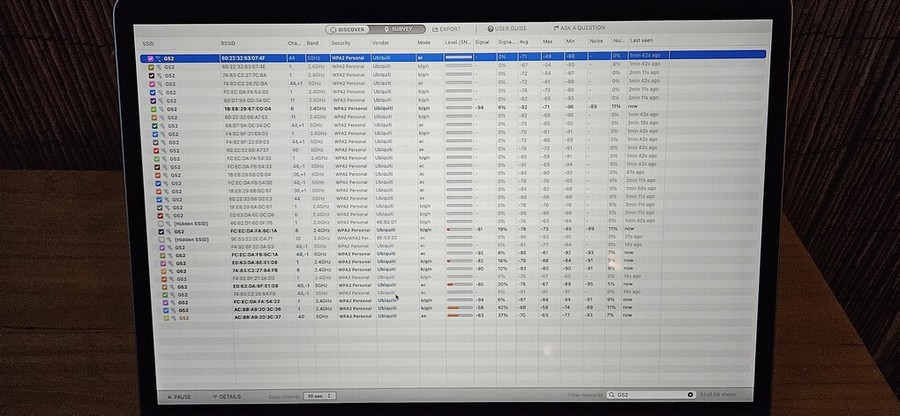Uncheck the checkbox for BSSID 60:22:32:63:07:4F

click(x=150, y=58)
